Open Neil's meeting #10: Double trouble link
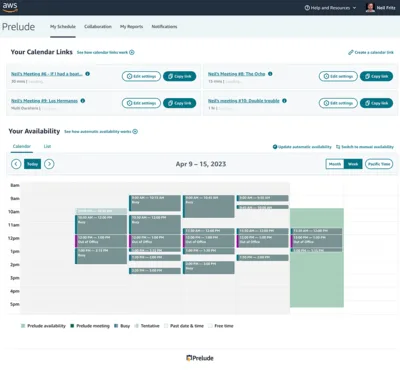Viewport: 400px width, 379px height. (x=244, y=101)
